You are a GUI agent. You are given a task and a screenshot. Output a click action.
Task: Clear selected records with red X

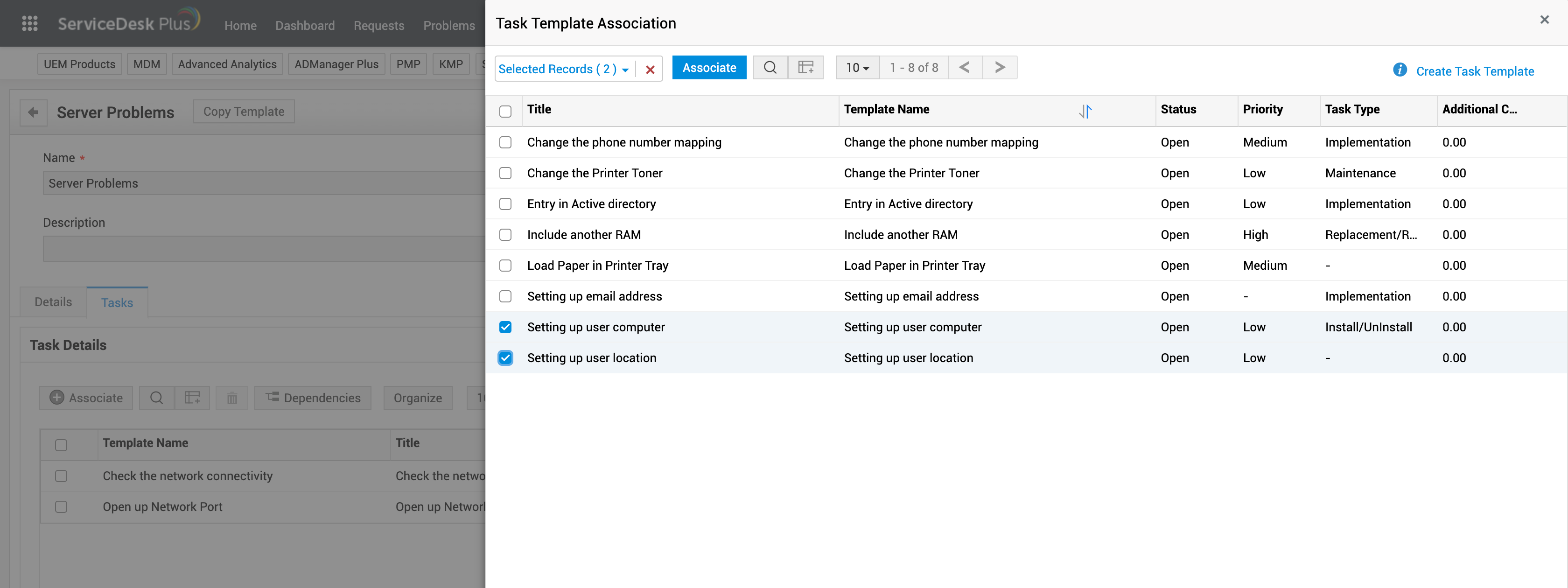click(650, 70)
